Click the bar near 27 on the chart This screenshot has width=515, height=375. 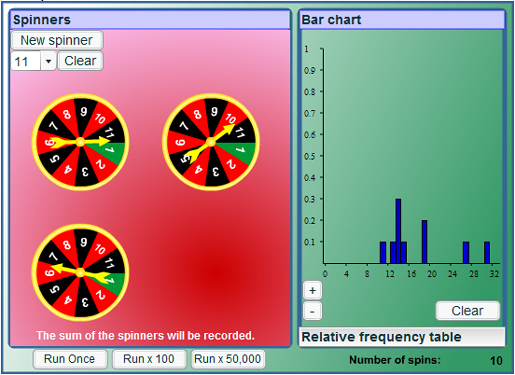pyautogui.click(x=466, y=252)
